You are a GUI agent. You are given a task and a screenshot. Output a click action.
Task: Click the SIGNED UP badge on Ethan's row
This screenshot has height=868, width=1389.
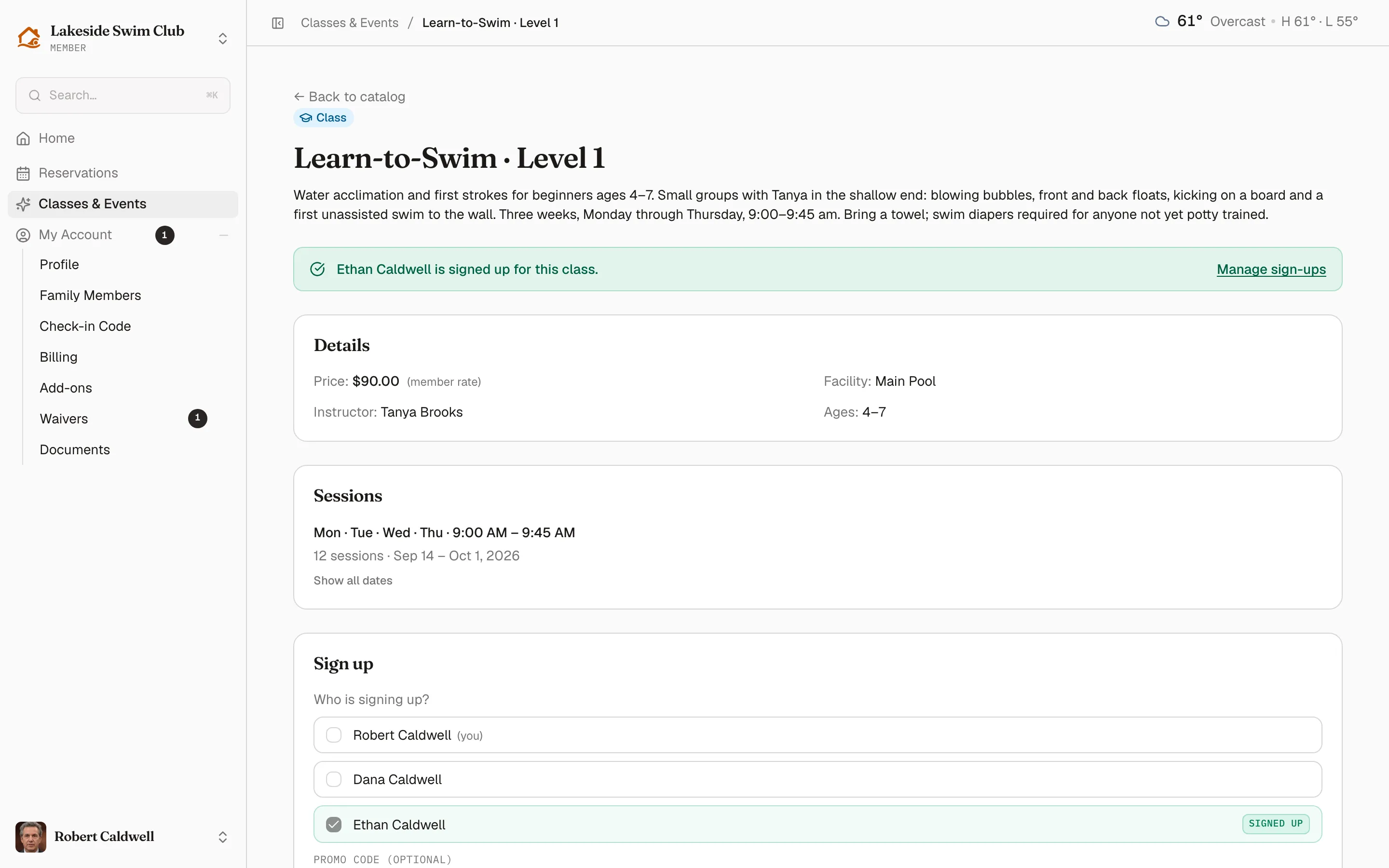point(1275,824)
